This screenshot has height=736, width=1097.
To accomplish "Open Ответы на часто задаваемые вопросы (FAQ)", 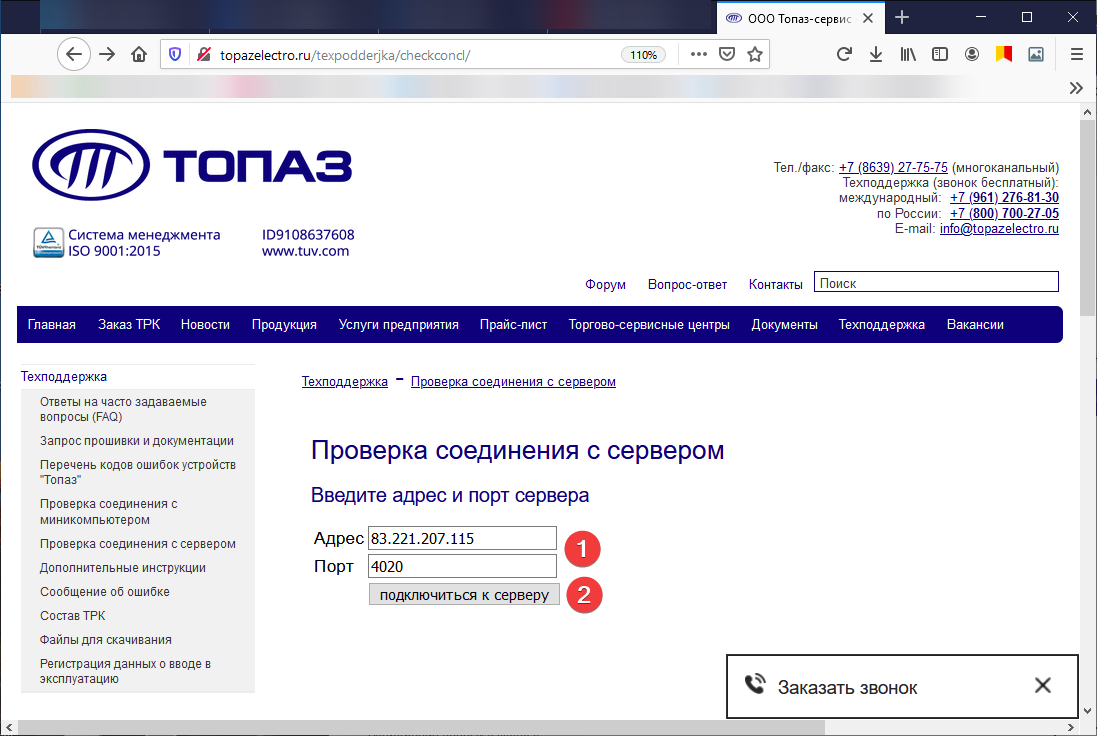I will [x=123, y=409].
